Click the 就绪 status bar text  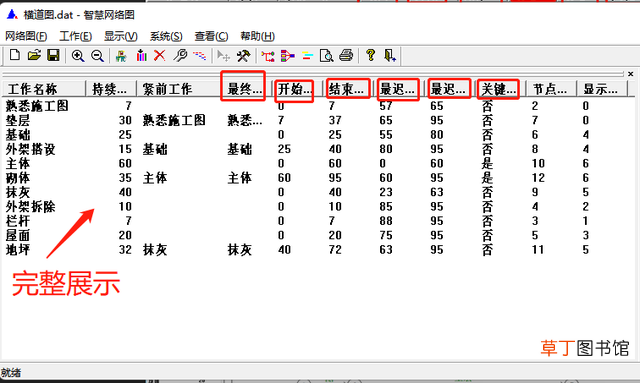(11, 372)
